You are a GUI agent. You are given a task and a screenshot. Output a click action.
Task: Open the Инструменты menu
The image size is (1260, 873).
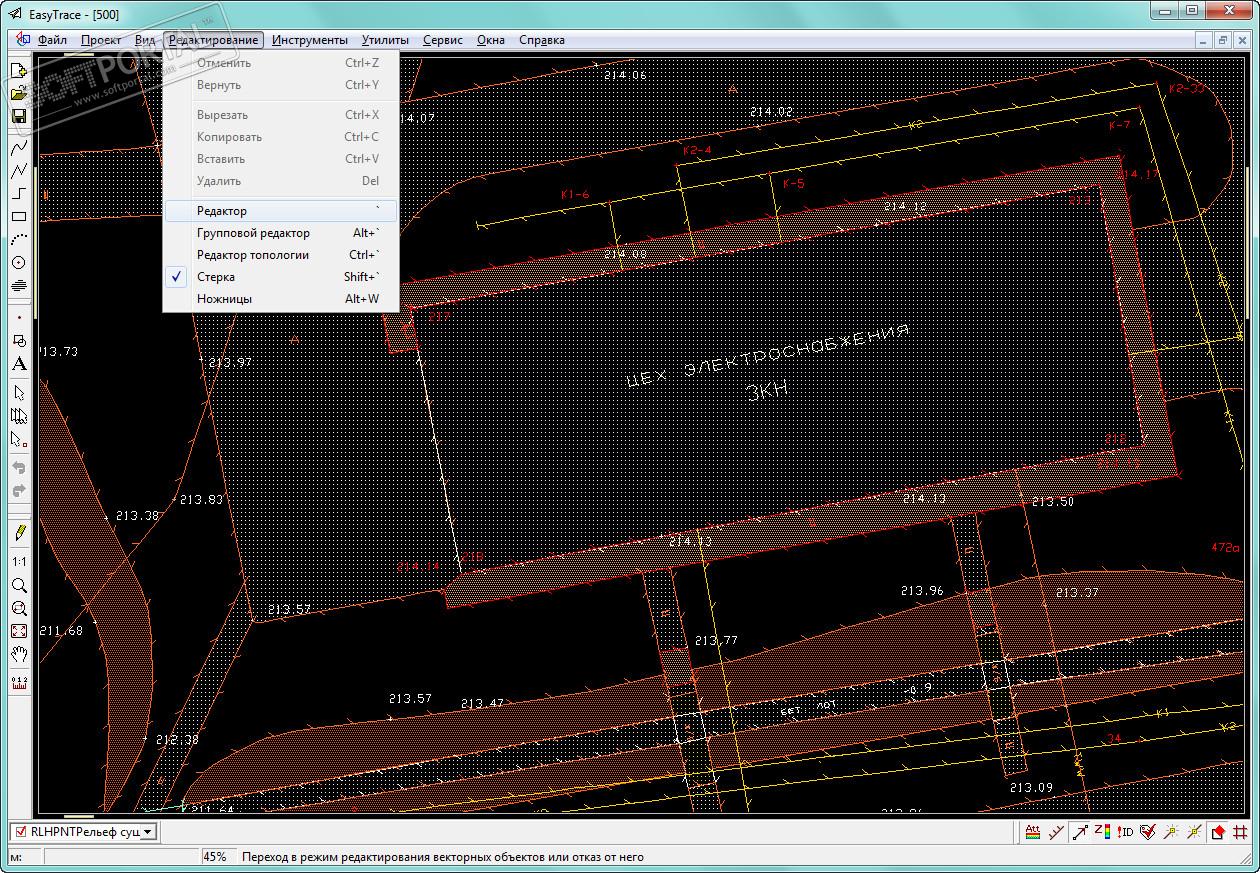(309, 40)
